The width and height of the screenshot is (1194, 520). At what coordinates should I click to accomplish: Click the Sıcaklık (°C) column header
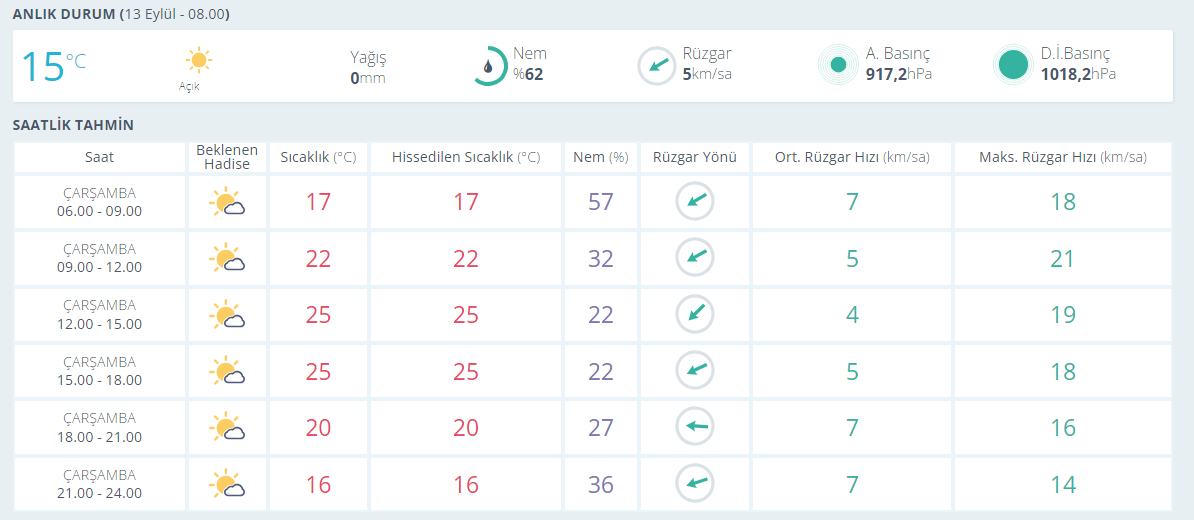[318, 158]
